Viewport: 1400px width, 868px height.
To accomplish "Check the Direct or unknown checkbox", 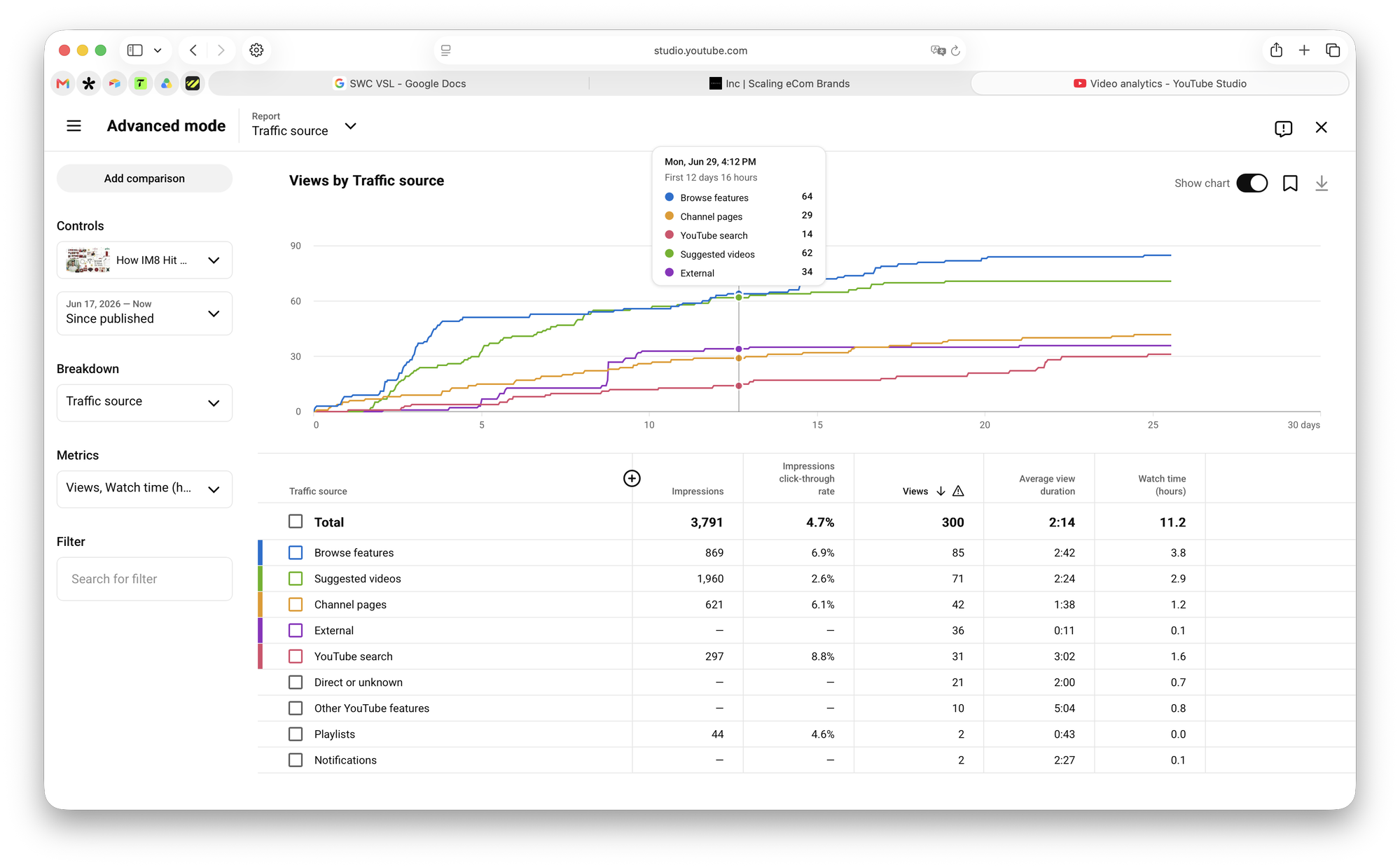I will [296, 682].
